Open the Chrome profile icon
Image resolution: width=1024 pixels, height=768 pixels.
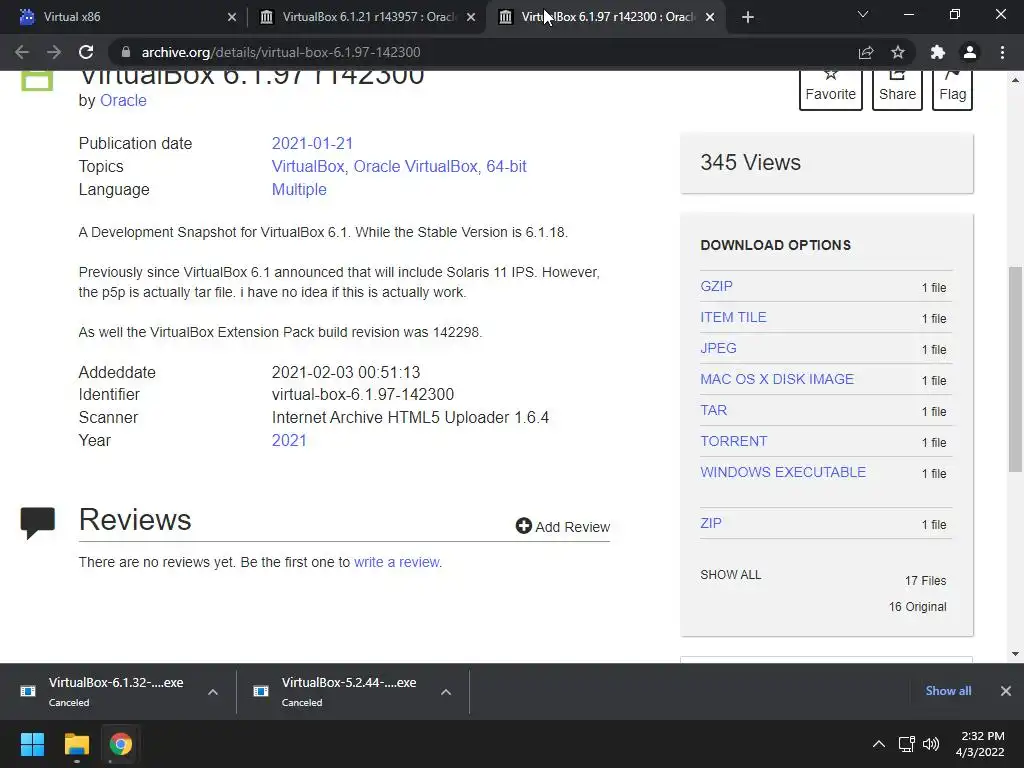click(970, 52)
